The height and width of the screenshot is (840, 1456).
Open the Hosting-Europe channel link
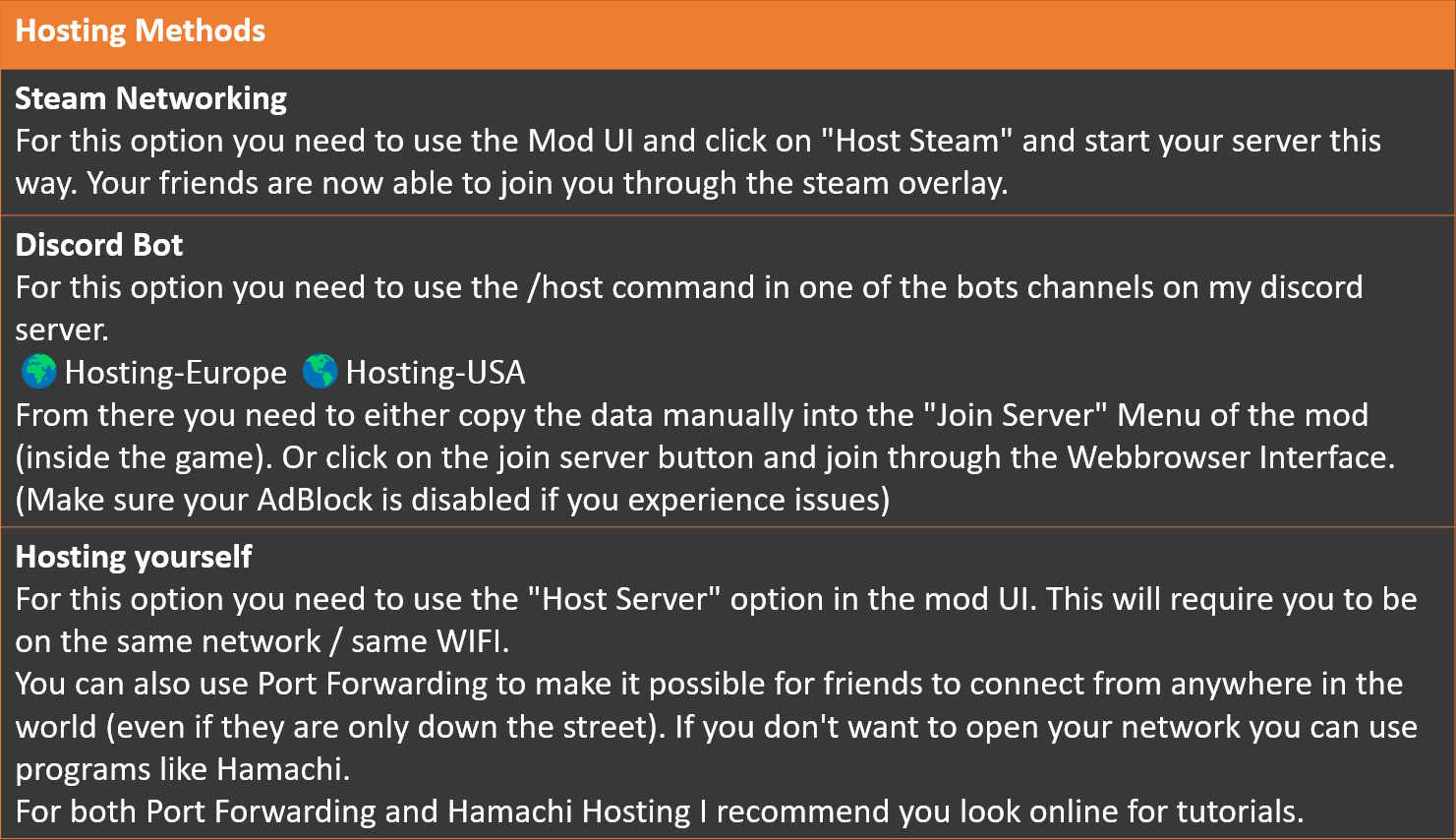(x=176, y=373)
